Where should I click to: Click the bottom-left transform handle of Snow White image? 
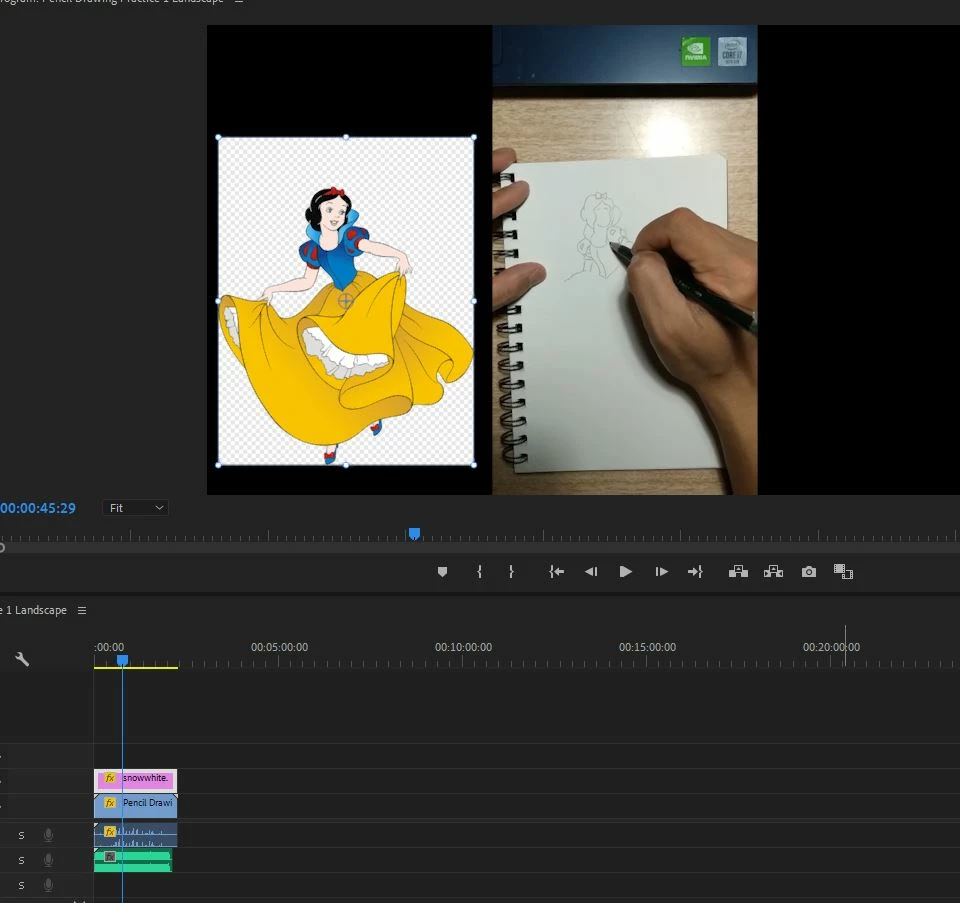tap(219, 465)
